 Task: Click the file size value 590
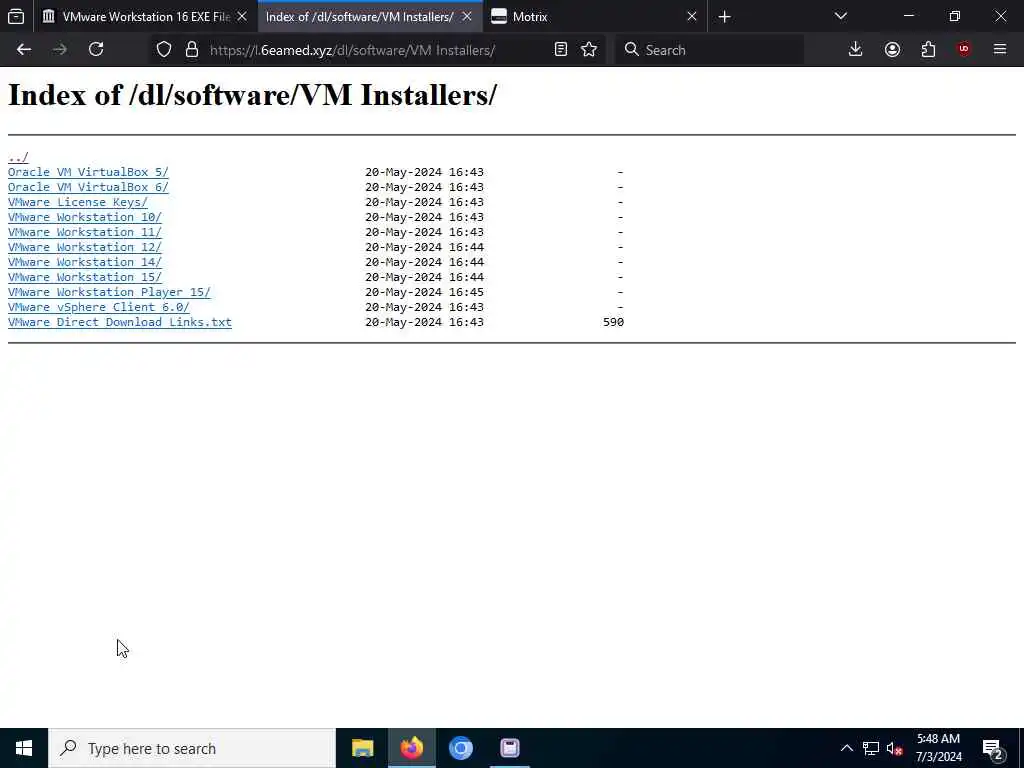(613, 323)
